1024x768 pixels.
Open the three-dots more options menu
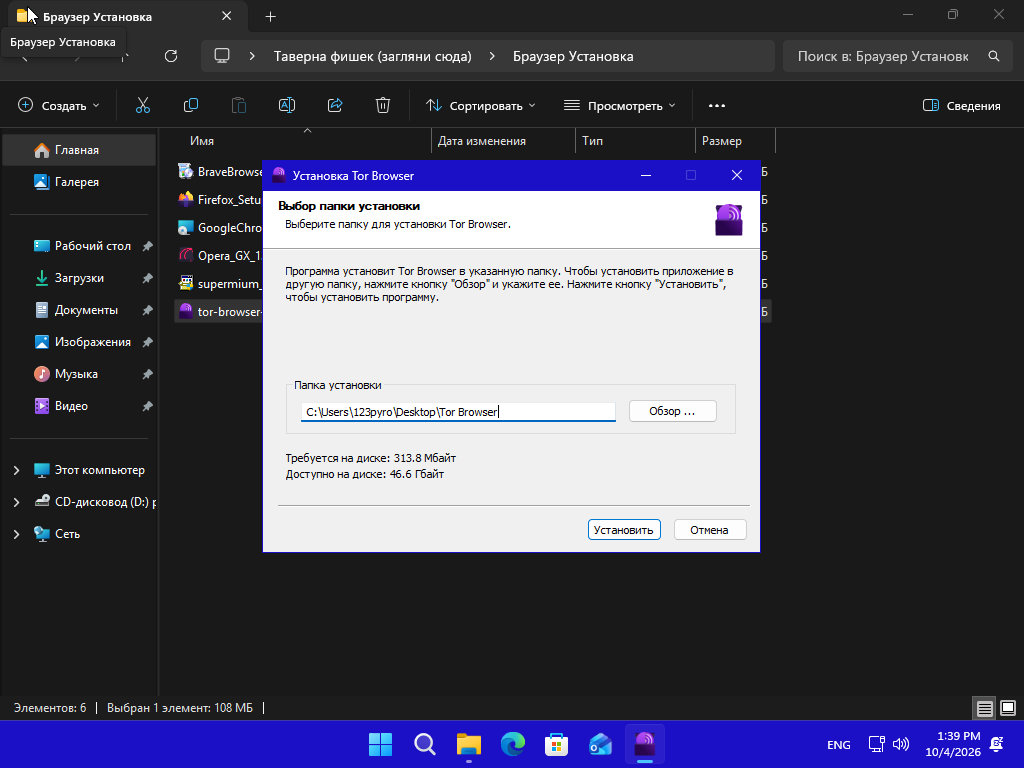(716, 105)
